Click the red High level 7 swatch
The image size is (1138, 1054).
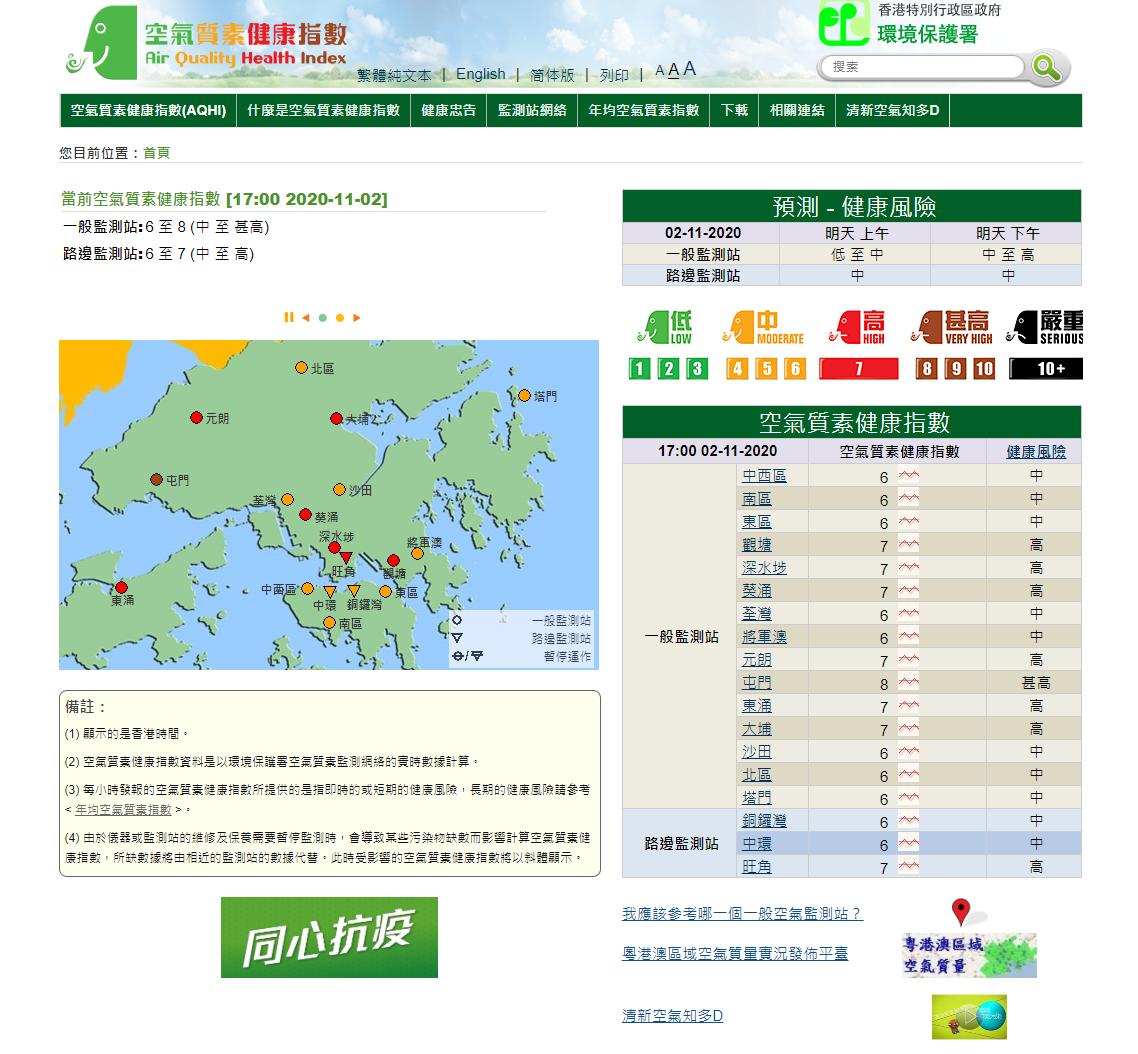pyautogui.click(x=858, y=369)
